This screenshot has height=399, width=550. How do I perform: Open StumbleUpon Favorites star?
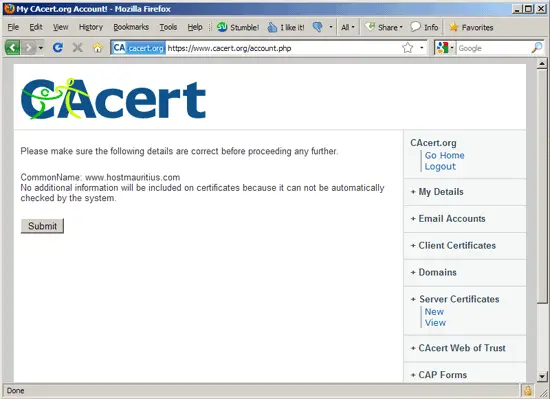471,27
